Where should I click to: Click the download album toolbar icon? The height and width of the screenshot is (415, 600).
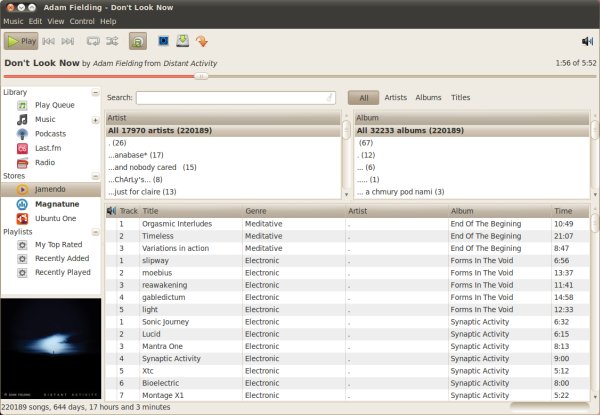click(182, 41)
